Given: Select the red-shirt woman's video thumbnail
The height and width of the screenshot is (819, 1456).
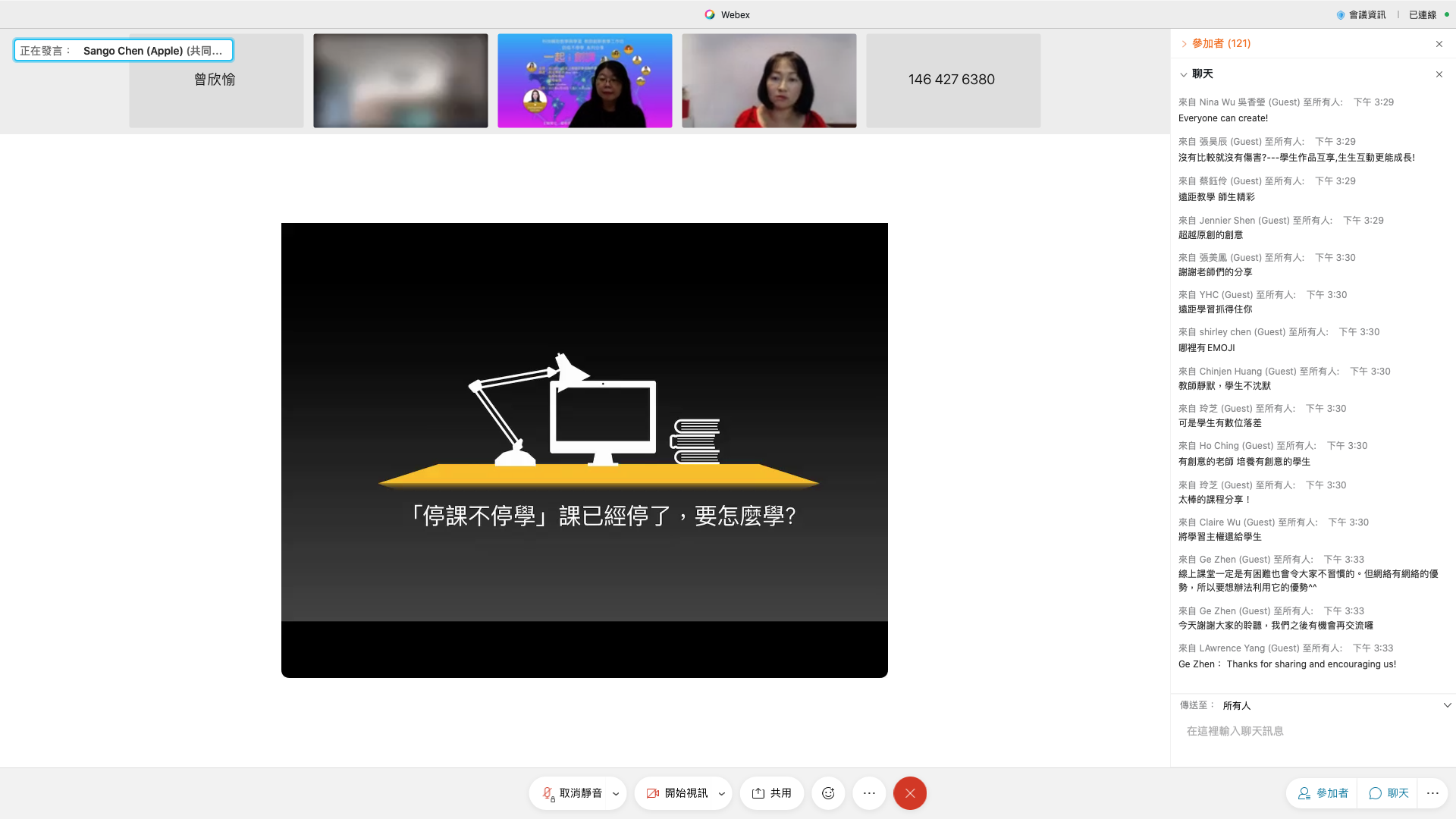Looking at the screenshot, I should pyautogui.click(x=769, y=80).
